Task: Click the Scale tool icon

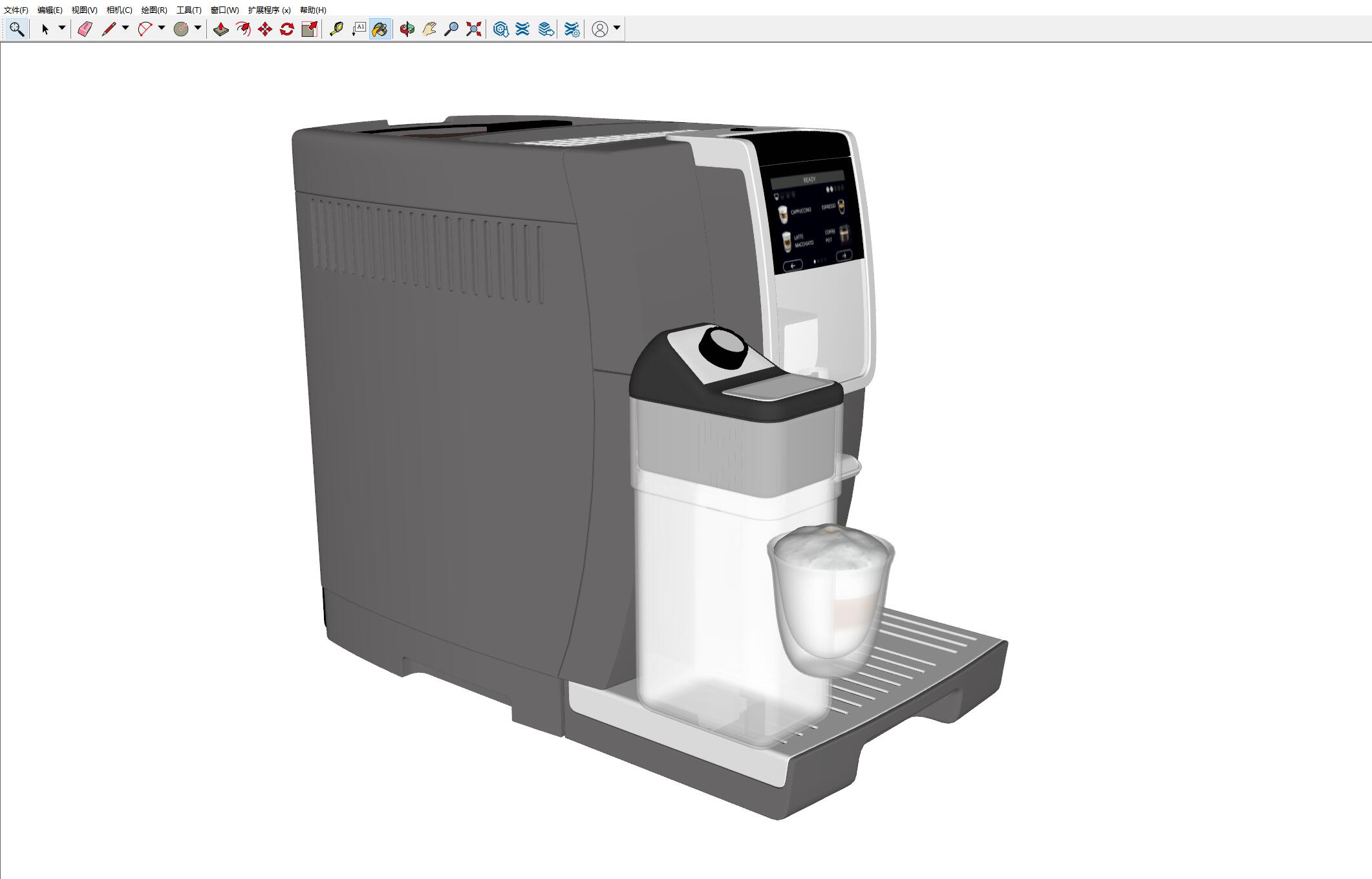Action: click(309, 29)
